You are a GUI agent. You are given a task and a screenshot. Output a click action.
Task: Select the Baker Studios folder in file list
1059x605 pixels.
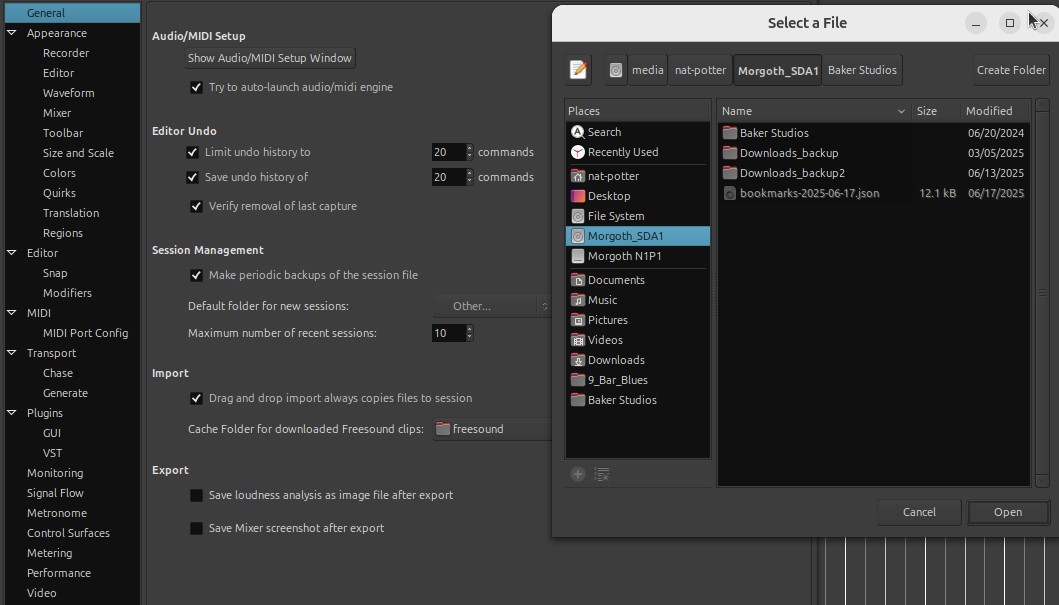(773, 133)
